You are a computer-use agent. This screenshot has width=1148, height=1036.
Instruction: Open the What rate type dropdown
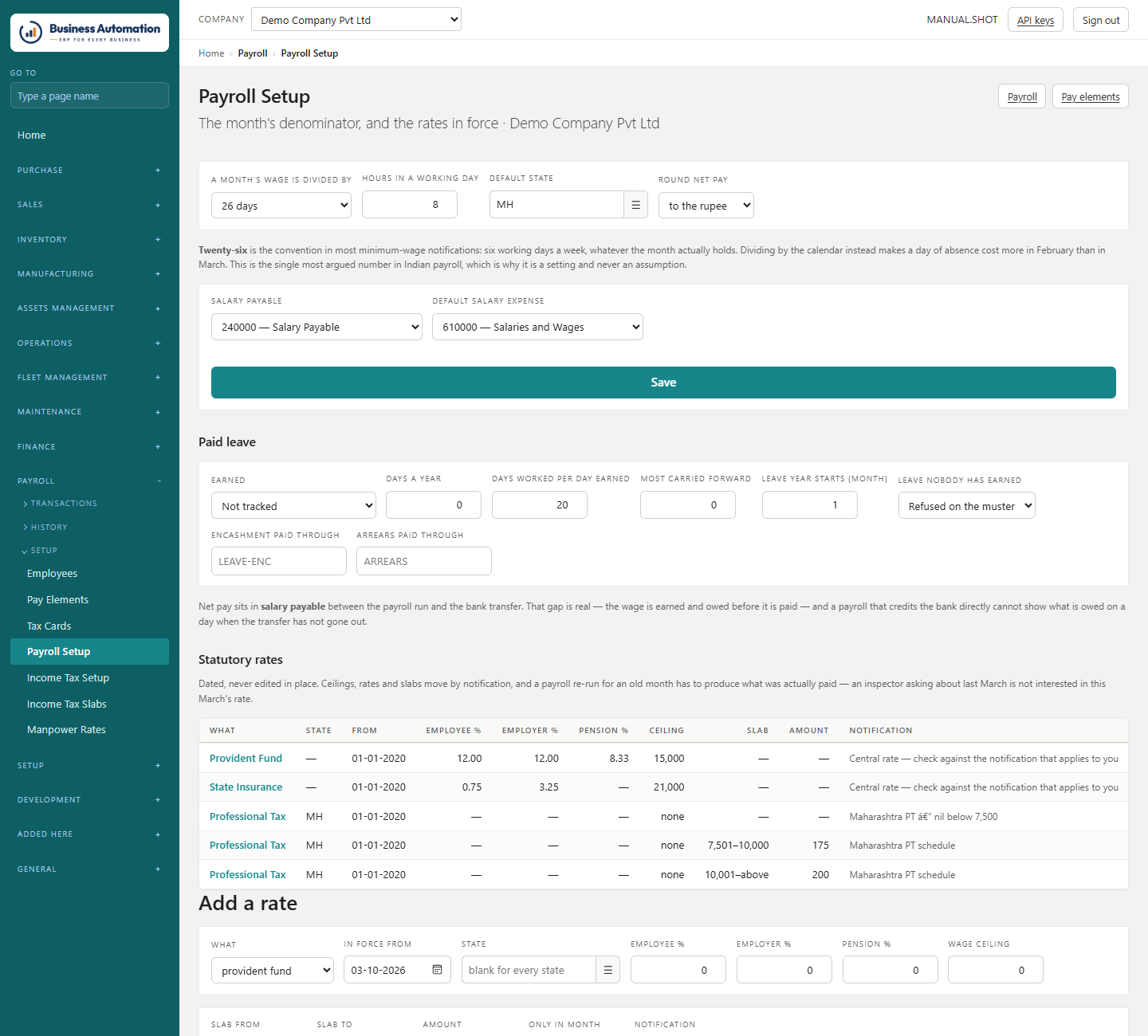[x=273, y=970]
